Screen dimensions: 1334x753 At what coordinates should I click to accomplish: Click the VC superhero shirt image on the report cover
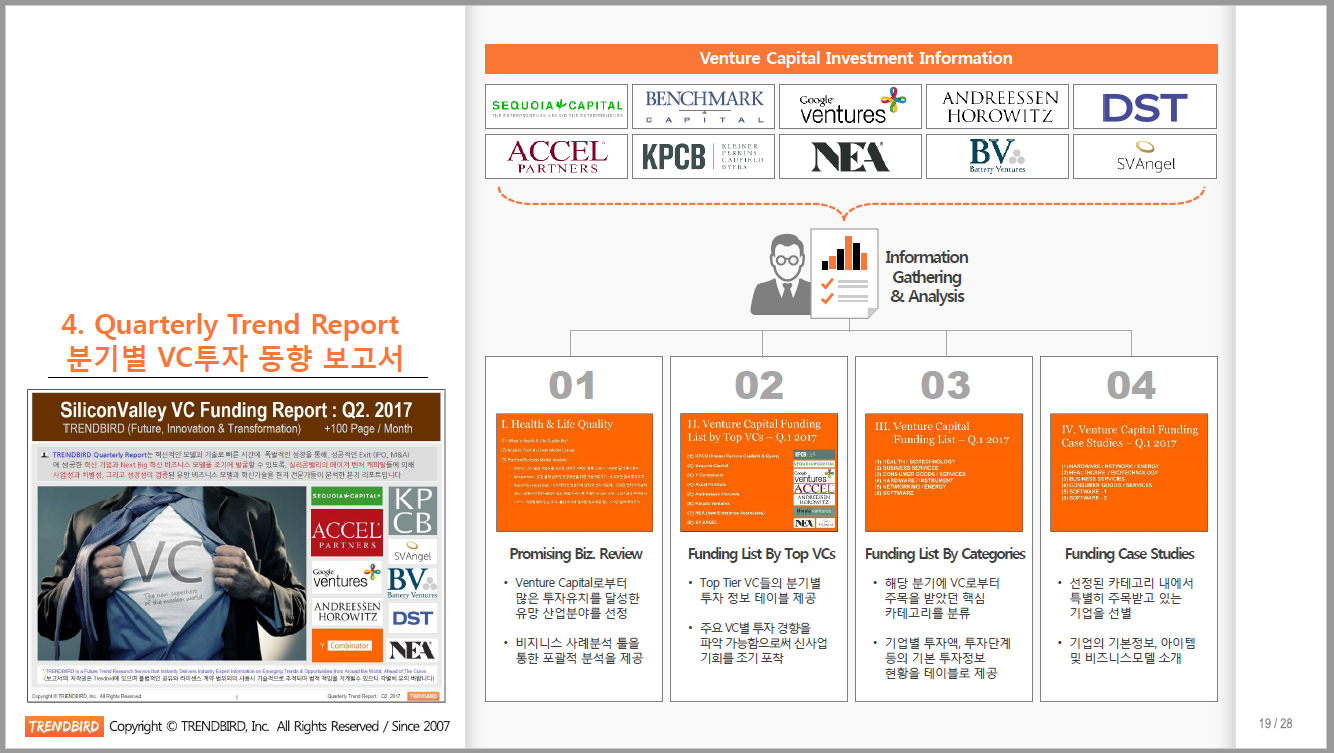172,574
